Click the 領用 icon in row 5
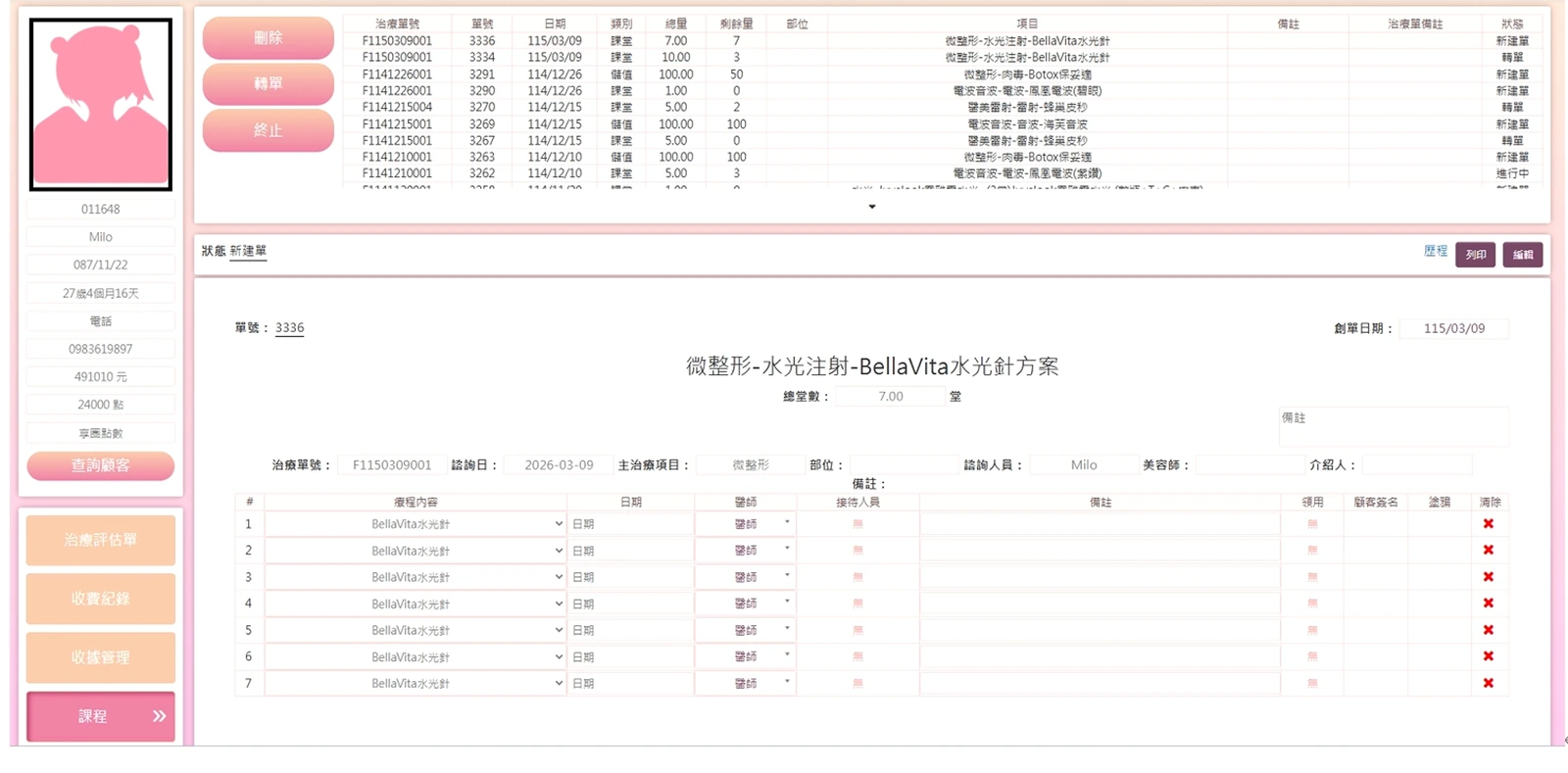Screen dimensions: 1568x773 1312,630
